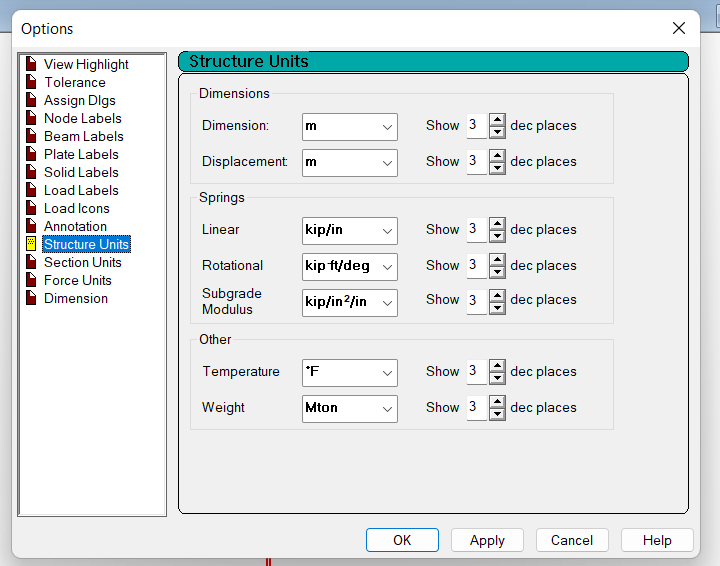
Task: Click the Section Units page icon
Action: pos(31,261)
